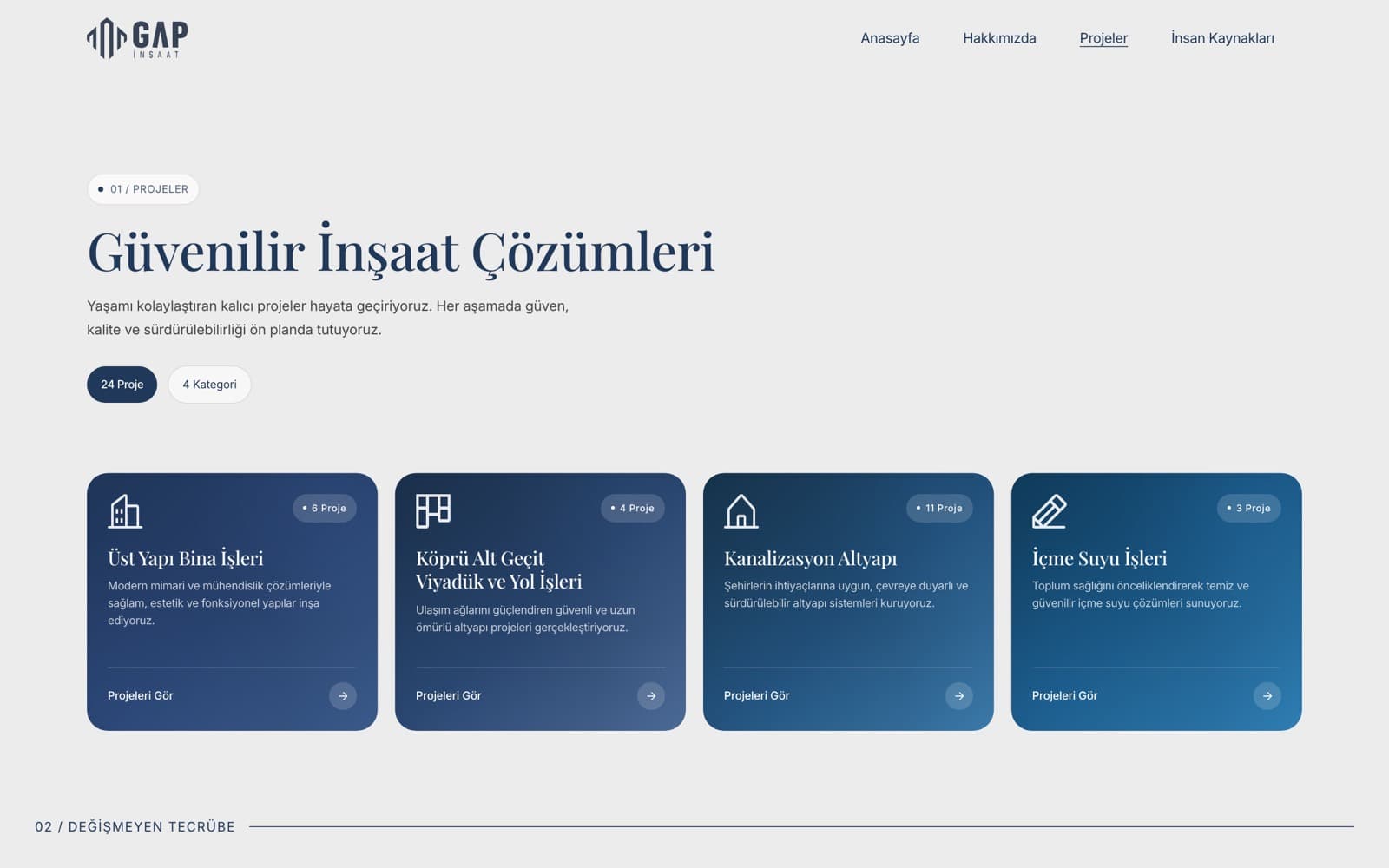Viewport: 1389px width, 868px height.
Task: Select Projeler in the top navigation
Action: coord(1103,38)
